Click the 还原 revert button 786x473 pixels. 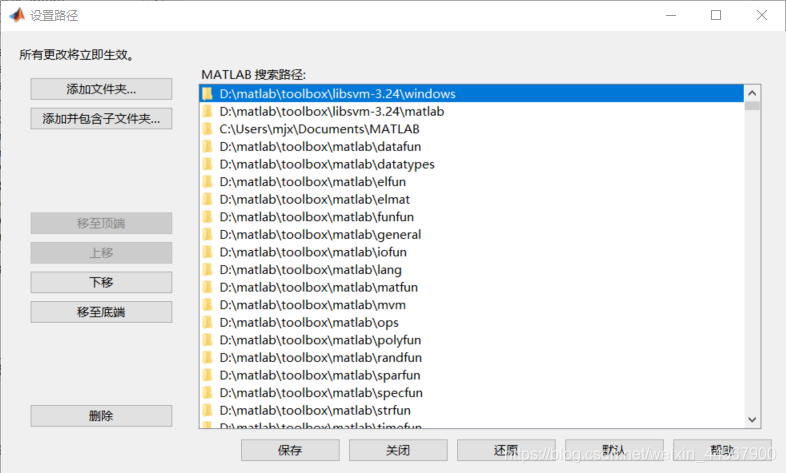point(506,450)
